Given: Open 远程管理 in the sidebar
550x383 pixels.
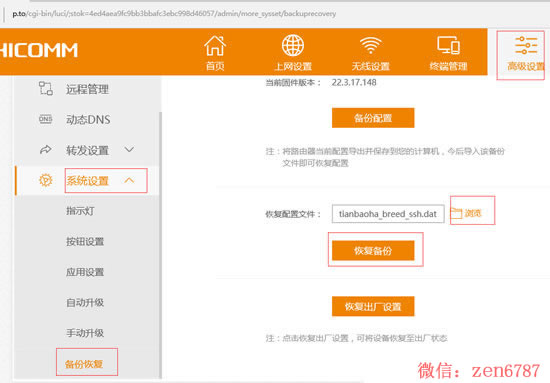Looking at the screenshot, I should coord(87,89).
